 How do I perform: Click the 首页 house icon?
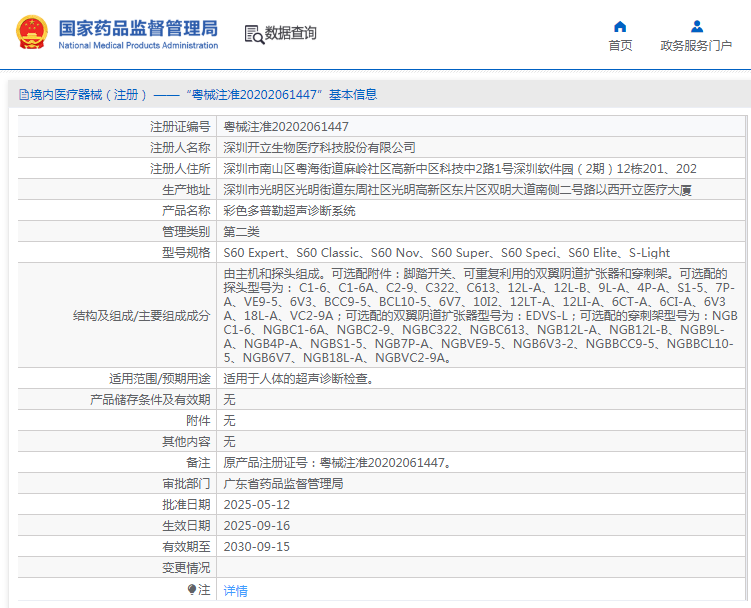(x=620, y=26)
